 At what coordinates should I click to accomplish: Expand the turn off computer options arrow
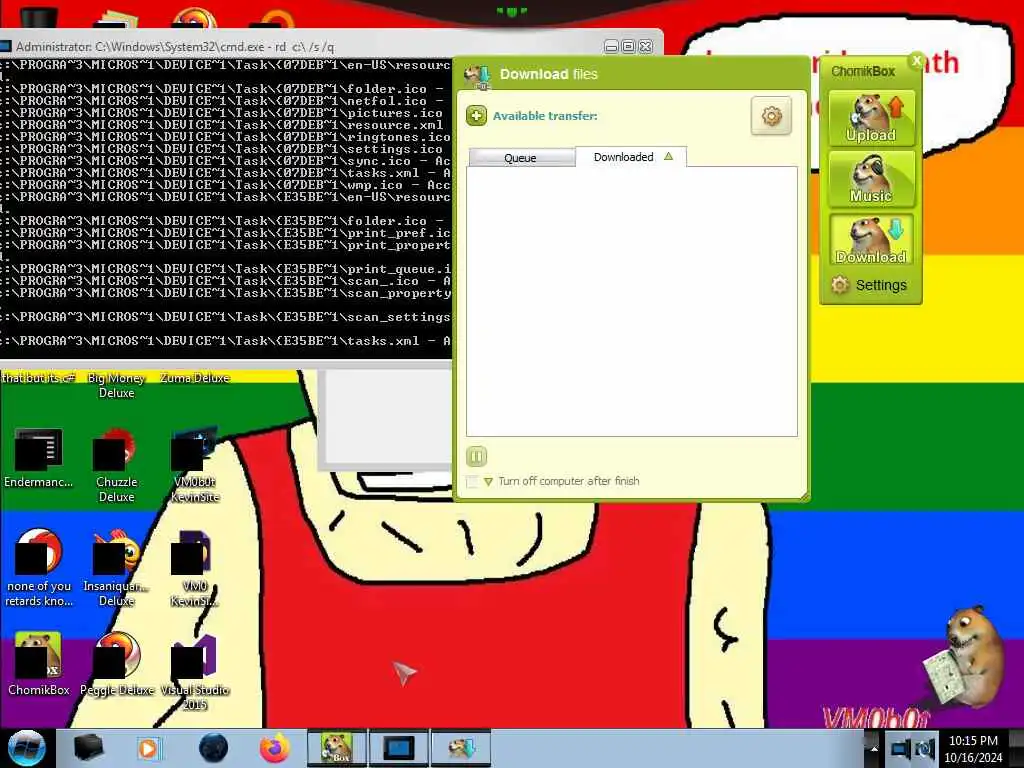pyautogui.click(x=488, y=482)
